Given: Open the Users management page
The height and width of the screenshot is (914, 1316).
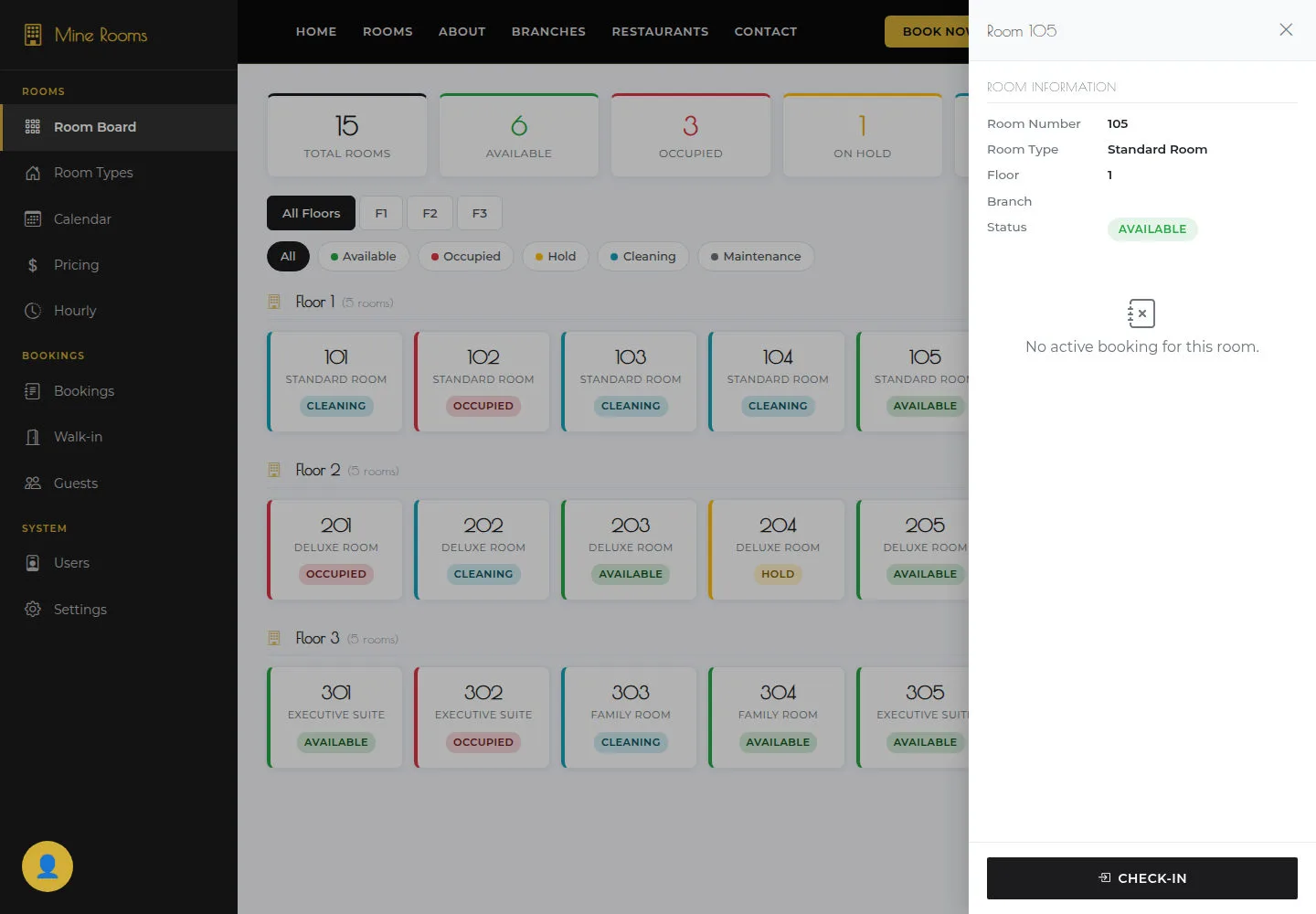Looking at the screenshot, I should click(119, 563).
